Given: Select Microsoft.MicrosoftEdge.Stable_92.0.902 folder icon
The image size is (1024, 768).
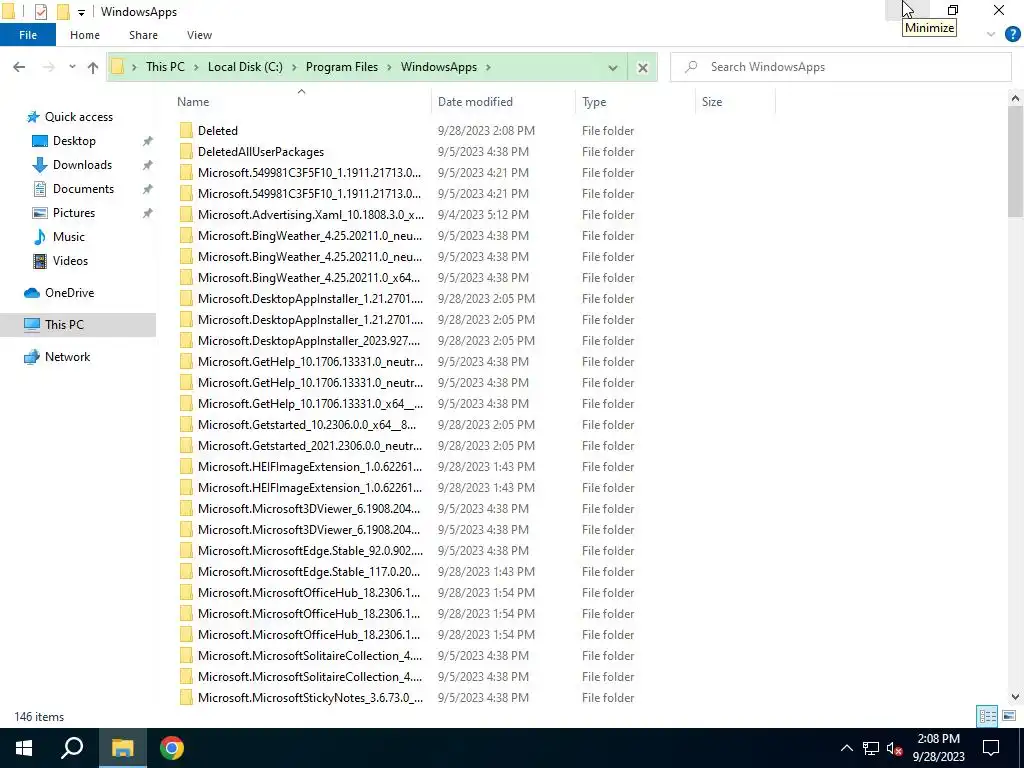Looking at the screenshot, I should coord(186,551).
